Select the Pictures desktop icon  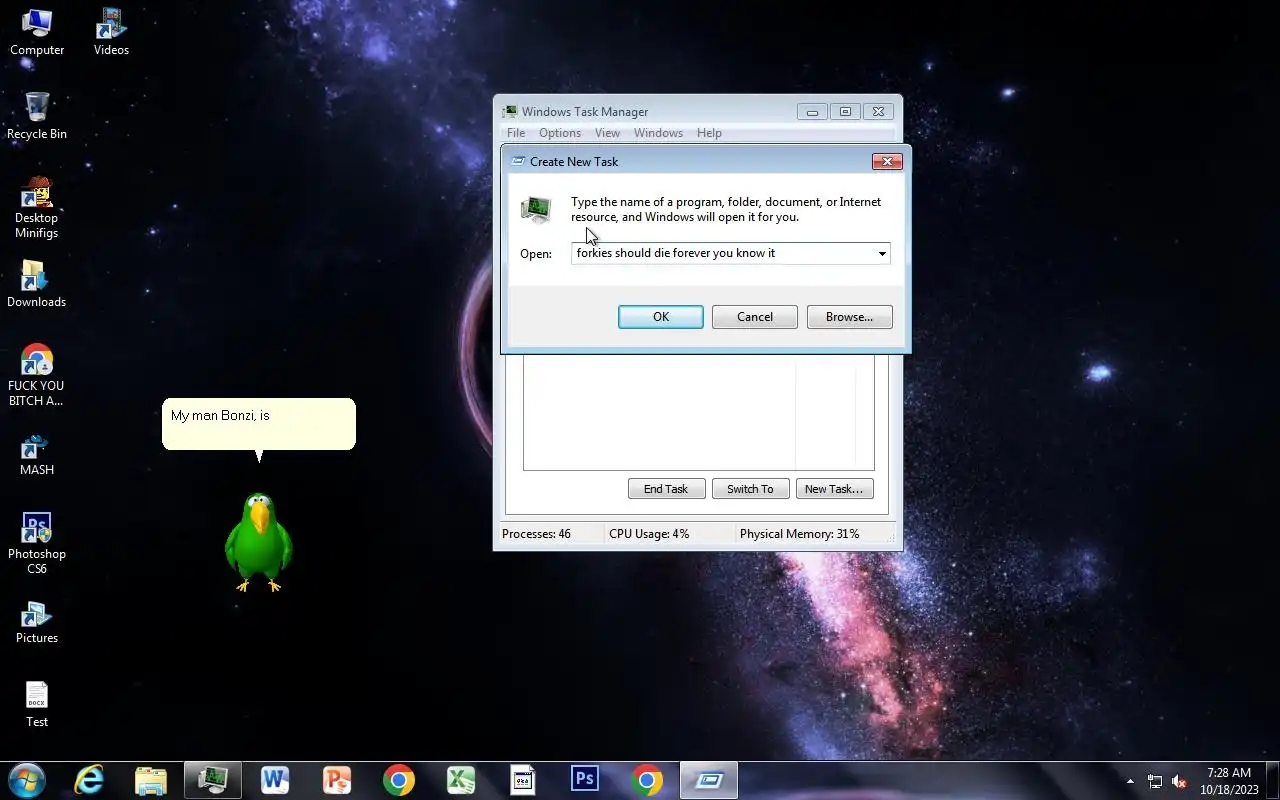coord(37,620)
